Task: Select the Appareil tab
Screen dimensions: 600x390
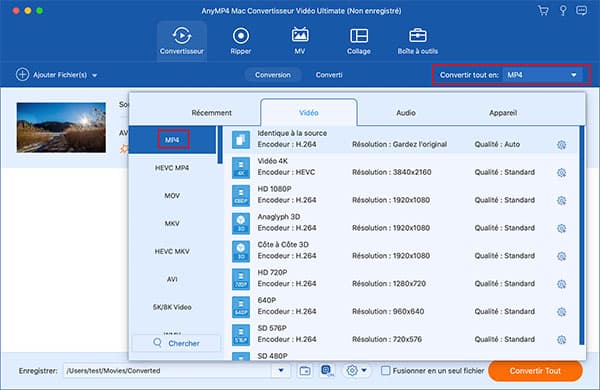Action: 503,113
